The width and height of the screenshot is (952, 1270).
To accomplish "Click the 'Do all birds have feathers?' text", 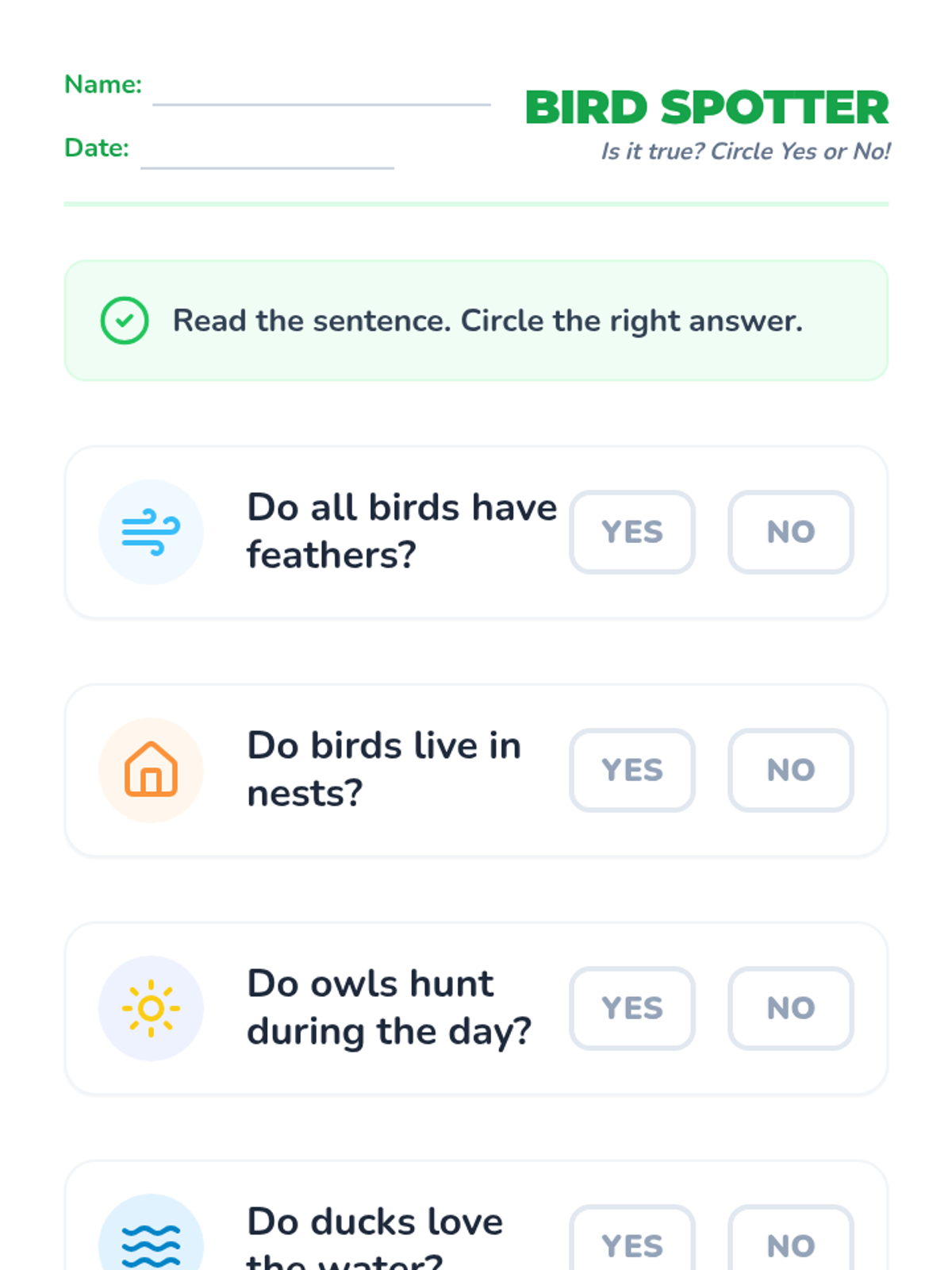I will click(402, 531).
